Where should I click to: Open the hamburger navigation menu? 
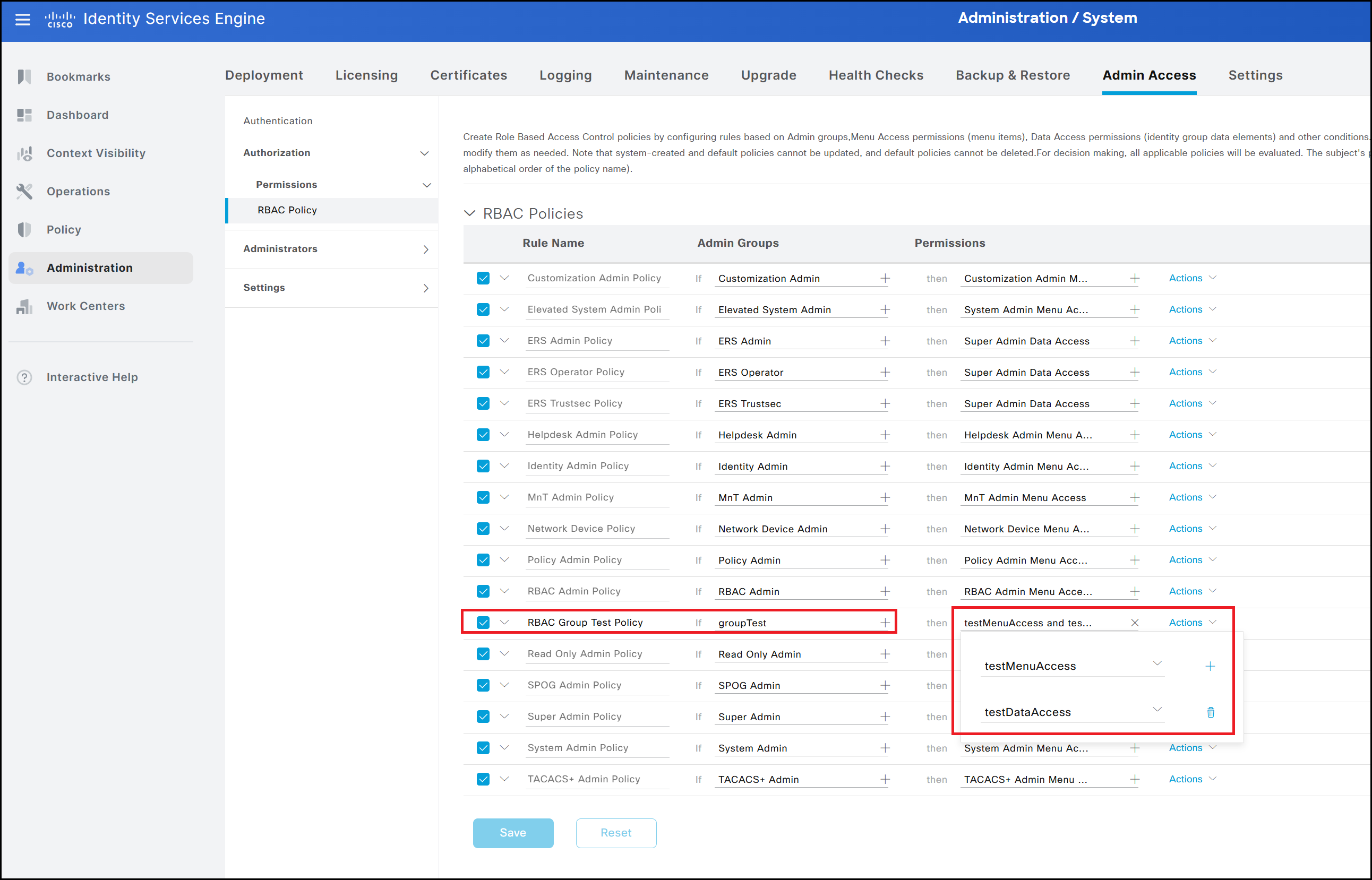tap(22, 20)
